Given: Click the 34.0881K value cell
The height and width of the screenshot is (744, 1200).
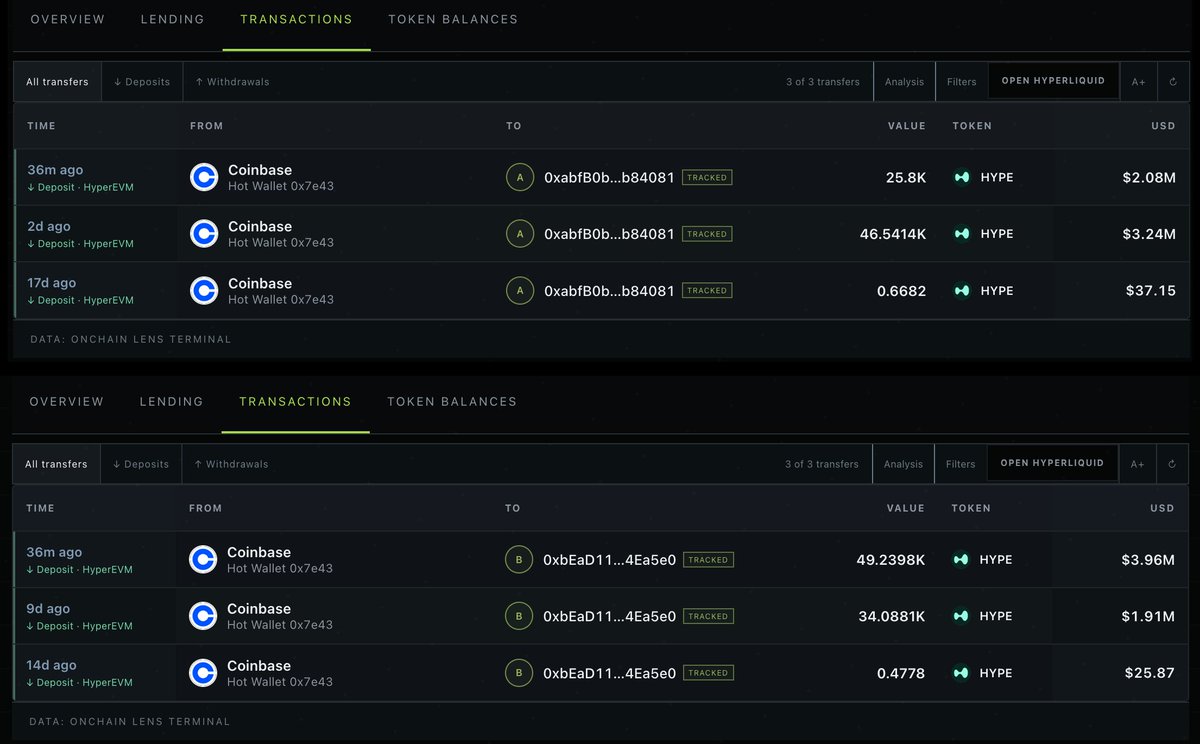Looking at the screenshot, I should pos(891,616).
